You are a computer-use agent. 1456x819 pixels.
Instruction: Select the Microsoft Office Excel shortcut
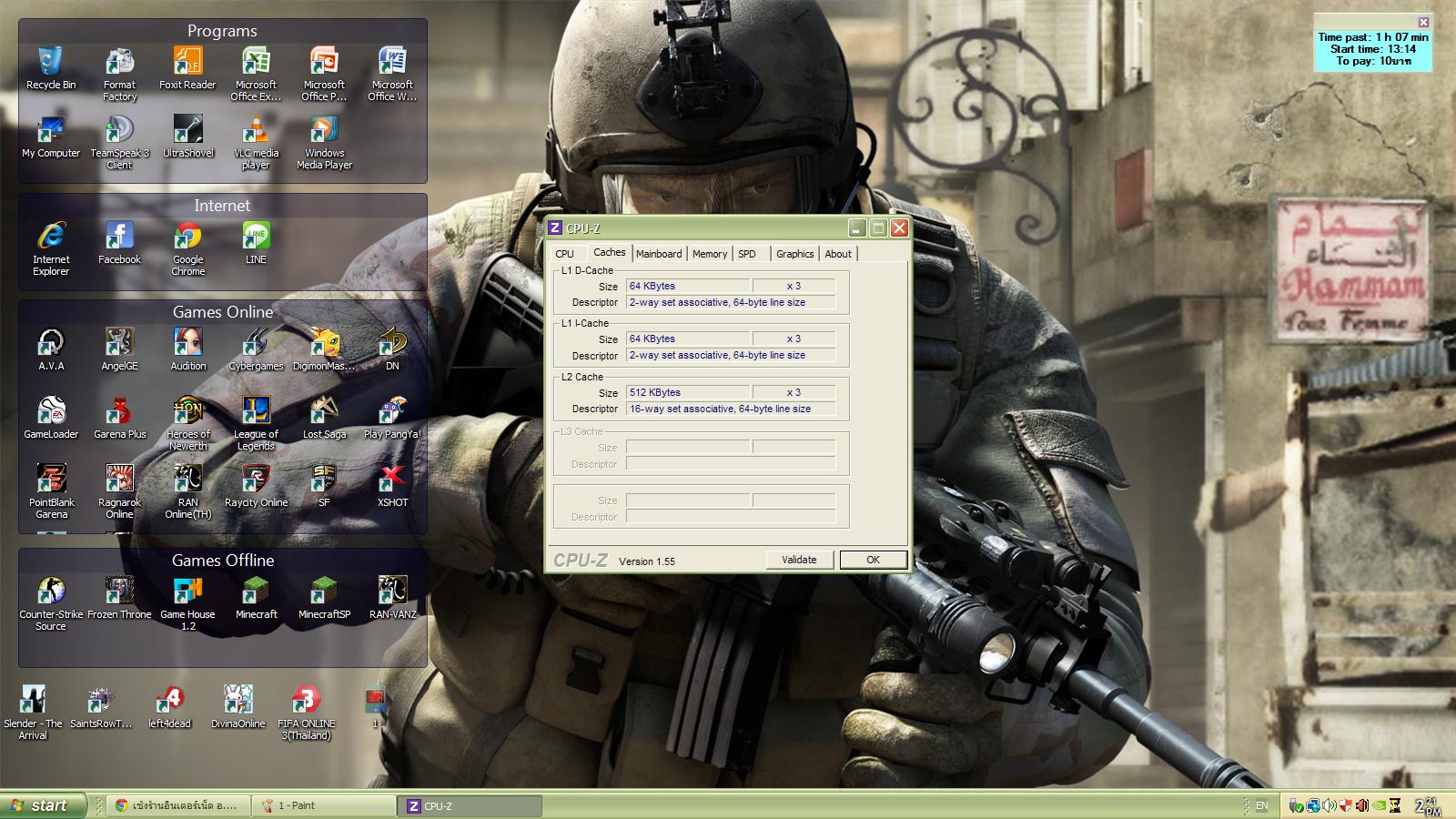(x=256, y=74)
